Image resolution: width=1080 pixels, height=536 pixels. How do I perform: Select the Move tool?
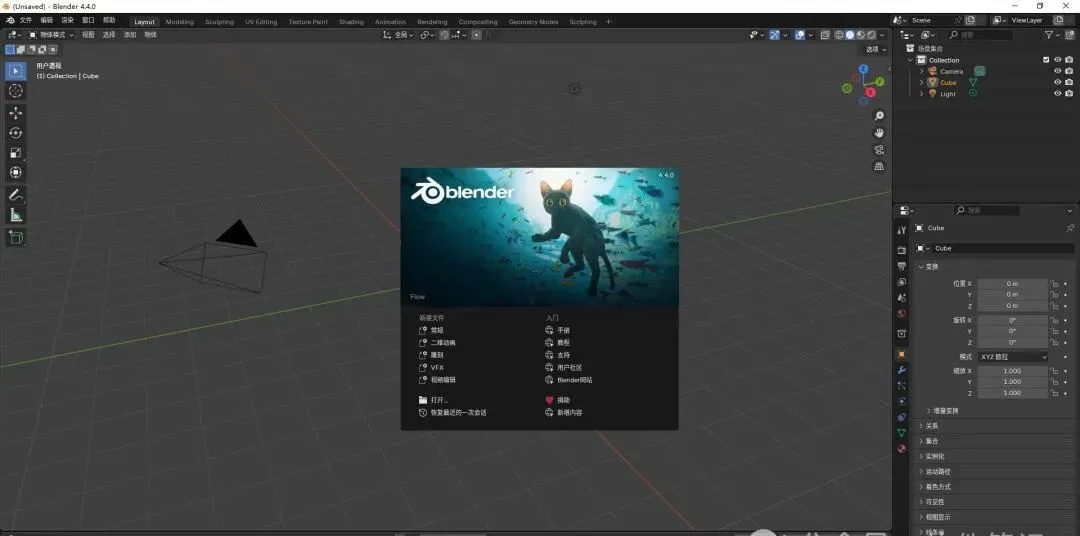point(16,113)
